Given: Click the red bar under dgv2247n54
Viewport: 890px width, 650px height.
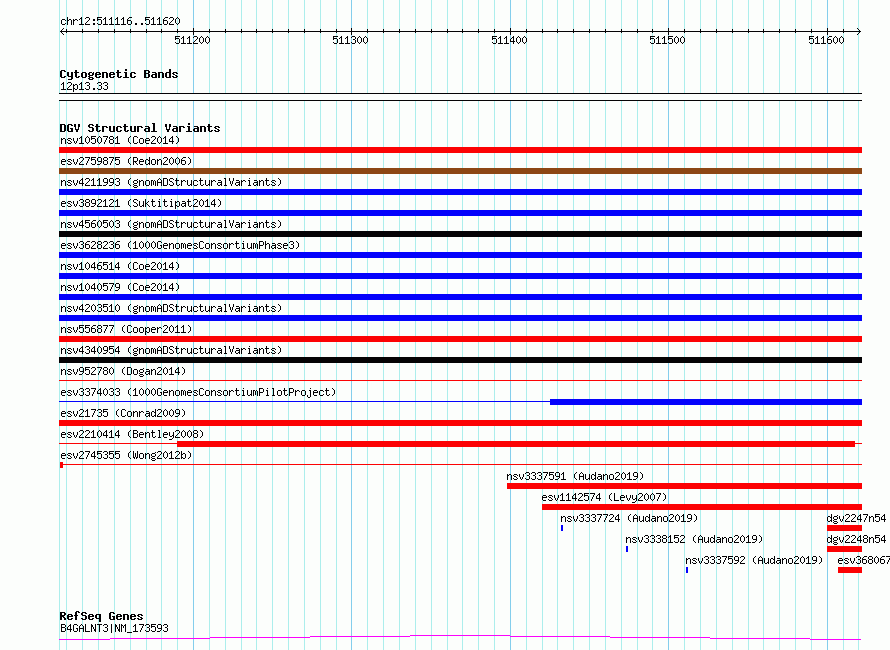Looking at the screenshot, I should pyautogui.click(x=845, y=528).
